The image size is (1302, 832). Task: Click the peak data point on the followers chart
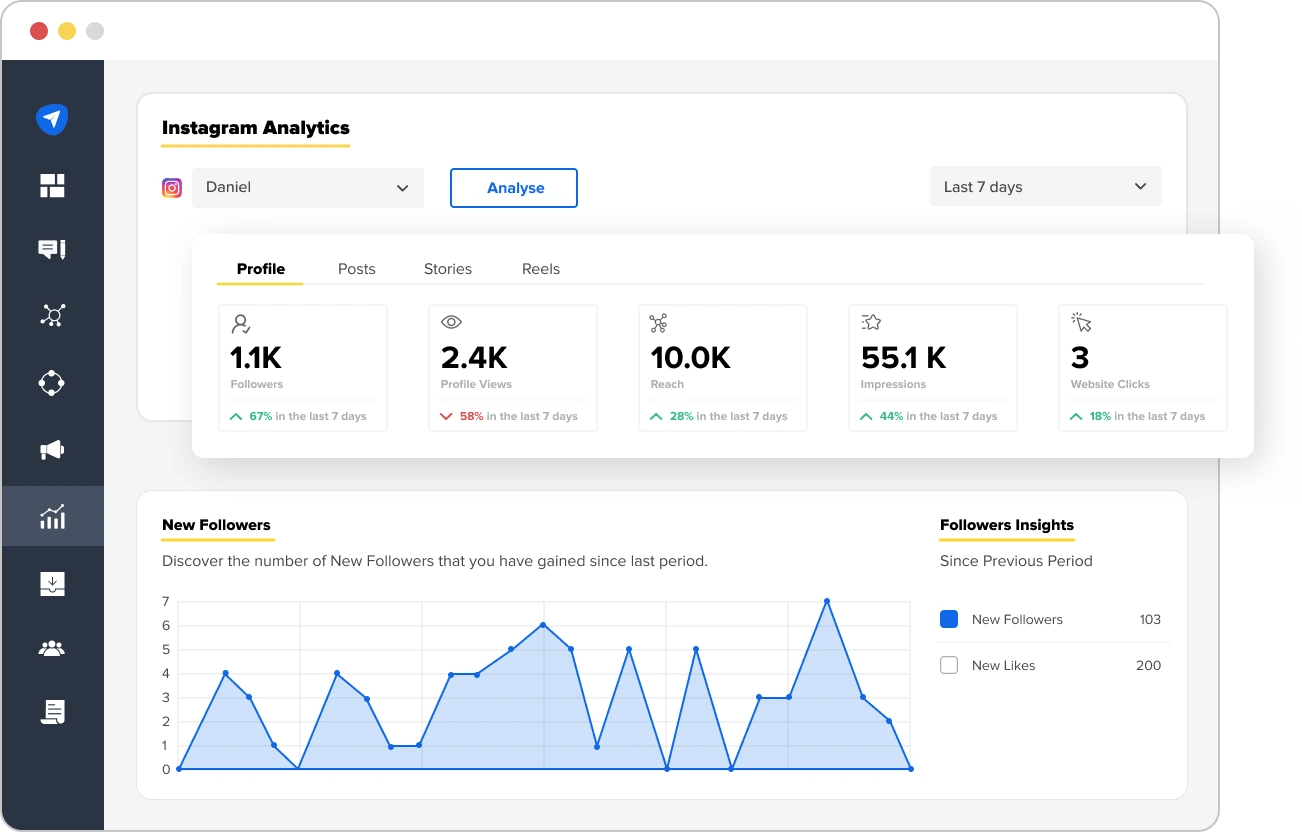(827, 601)
